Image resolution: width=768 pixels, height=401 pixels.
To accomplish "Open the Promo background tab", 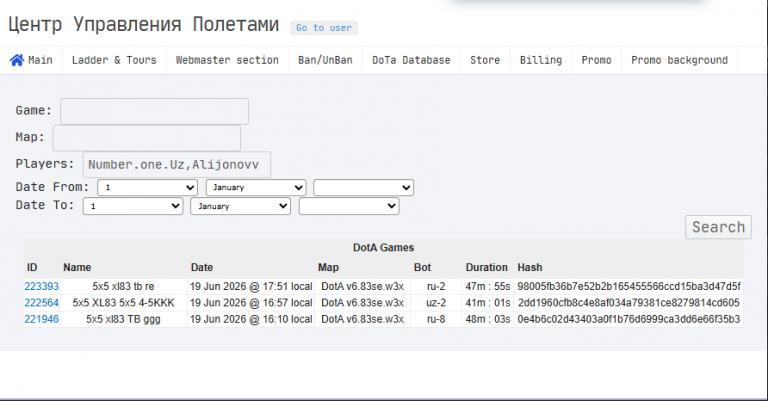I will click(679, 60).
